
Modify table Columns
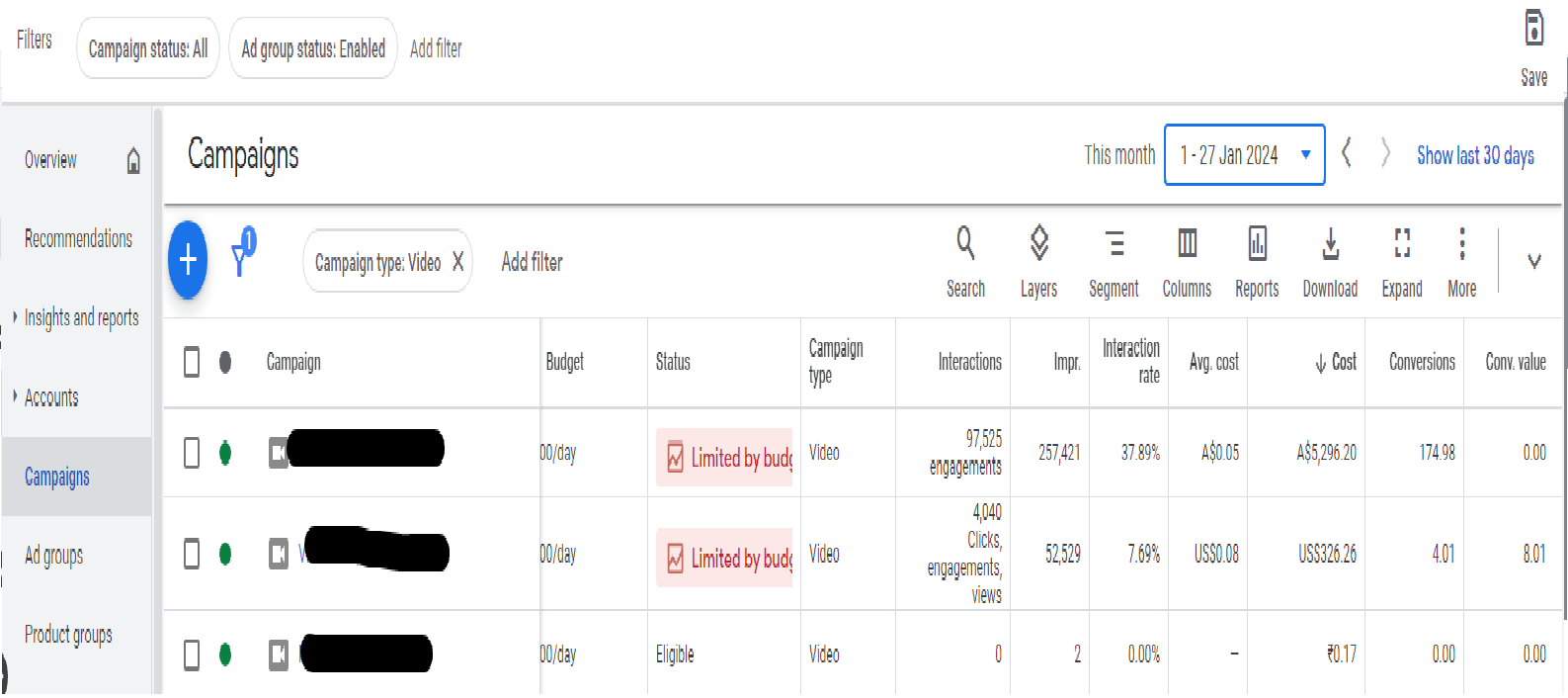[x=1187, y=261]
